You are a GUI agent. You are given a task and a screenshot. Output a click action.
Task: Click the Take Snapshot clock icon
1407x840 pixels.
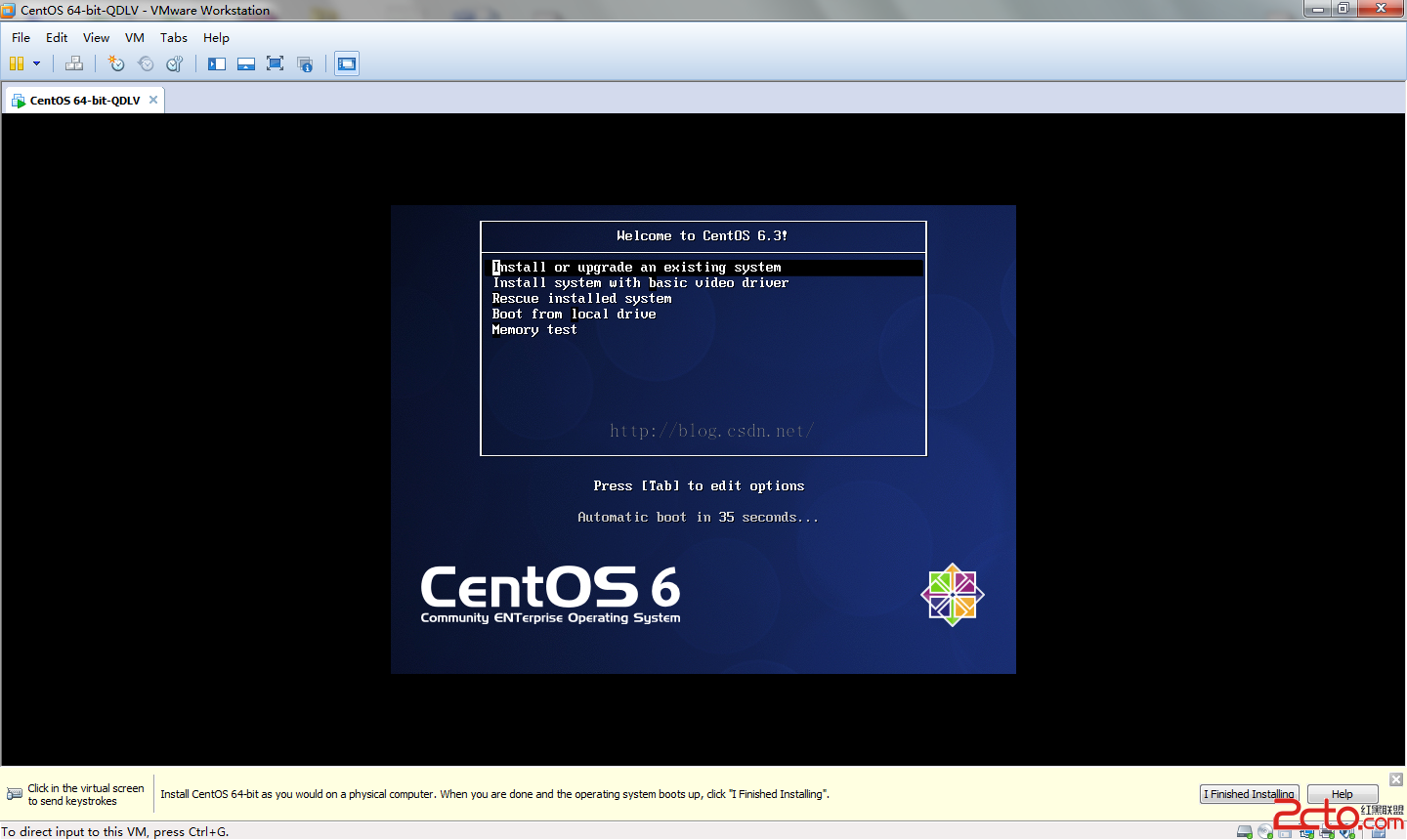(116, 63)
